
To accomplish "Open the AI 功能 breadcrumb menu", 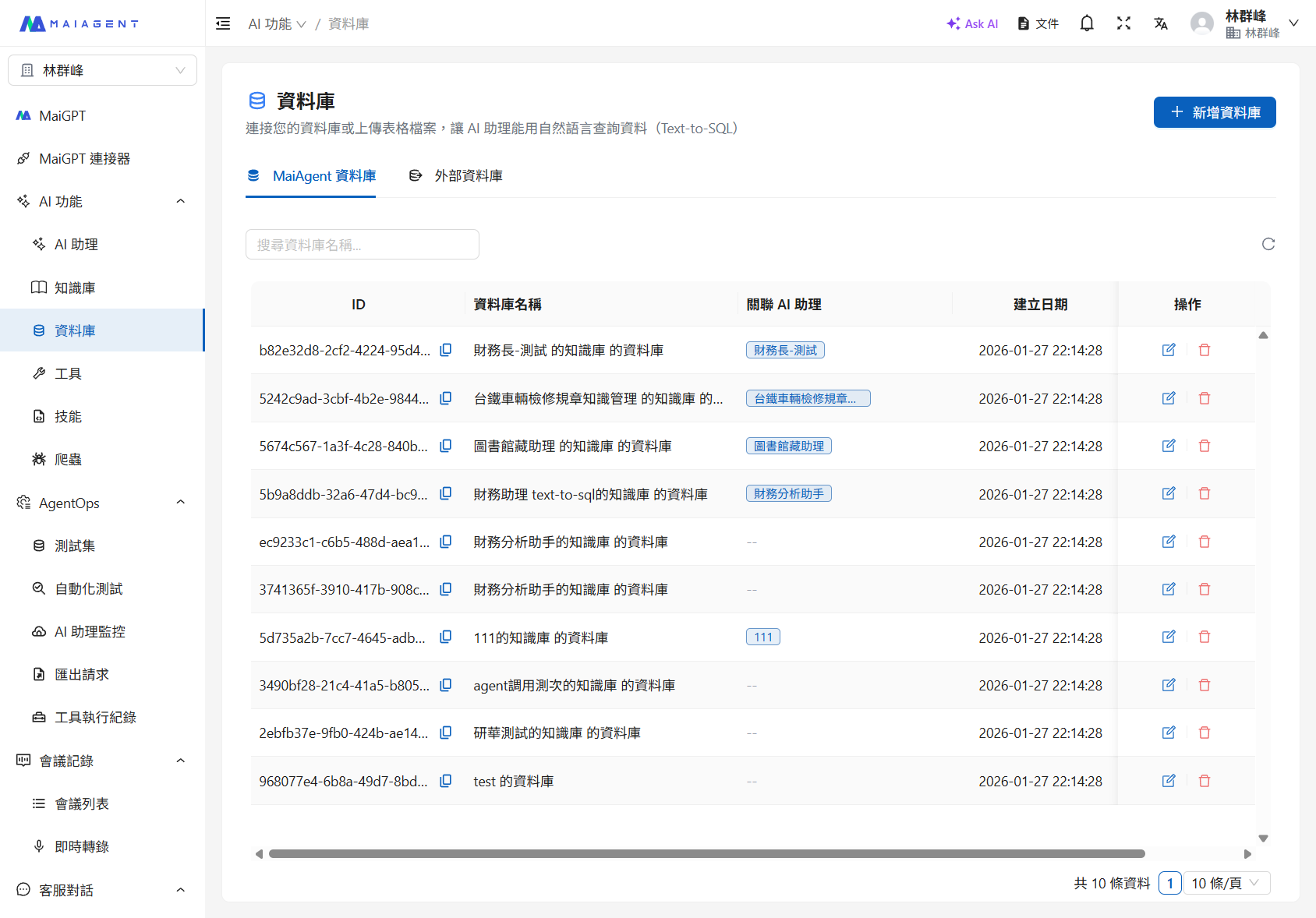I will [x=278, y=23].
